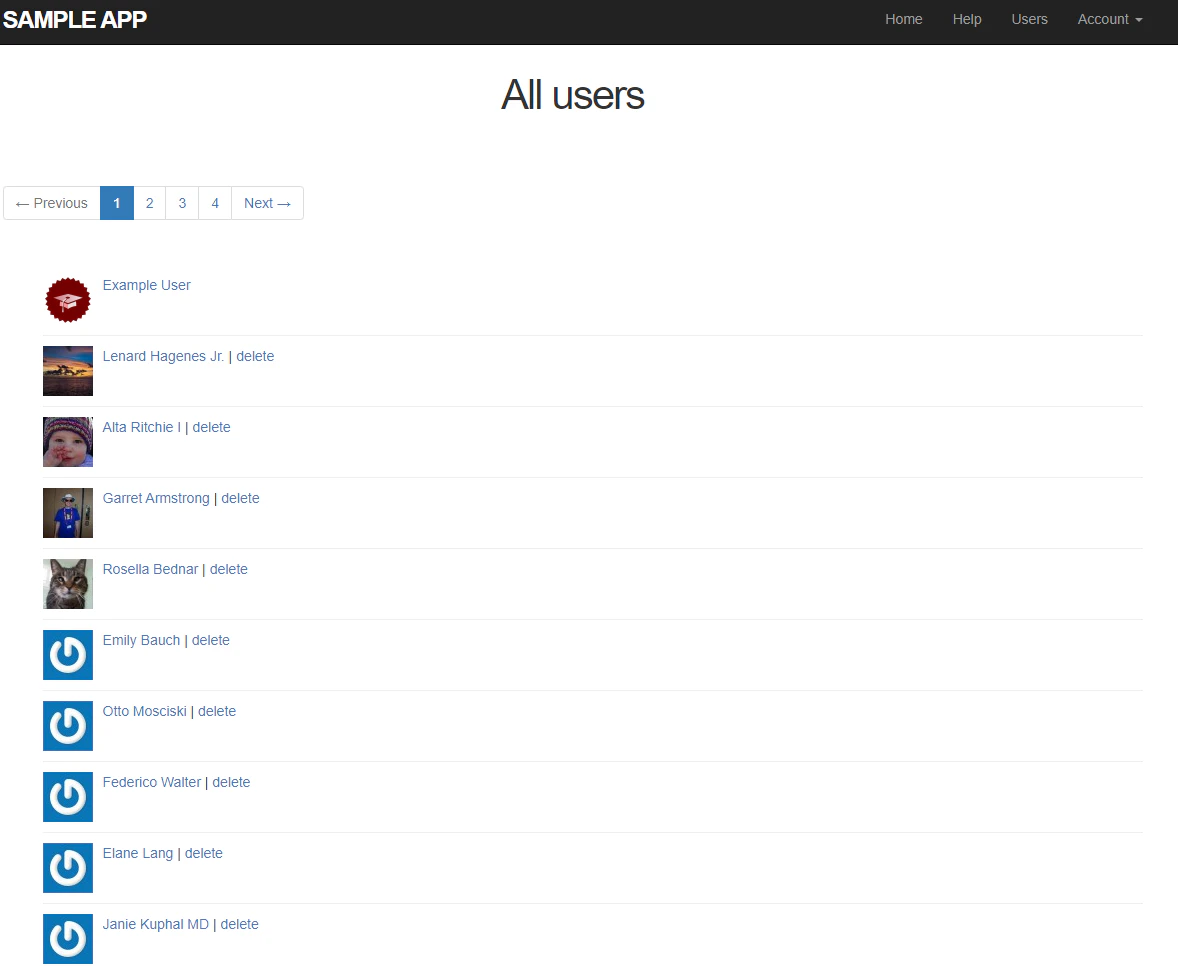Jump to pagination page 3

[182, 204]
